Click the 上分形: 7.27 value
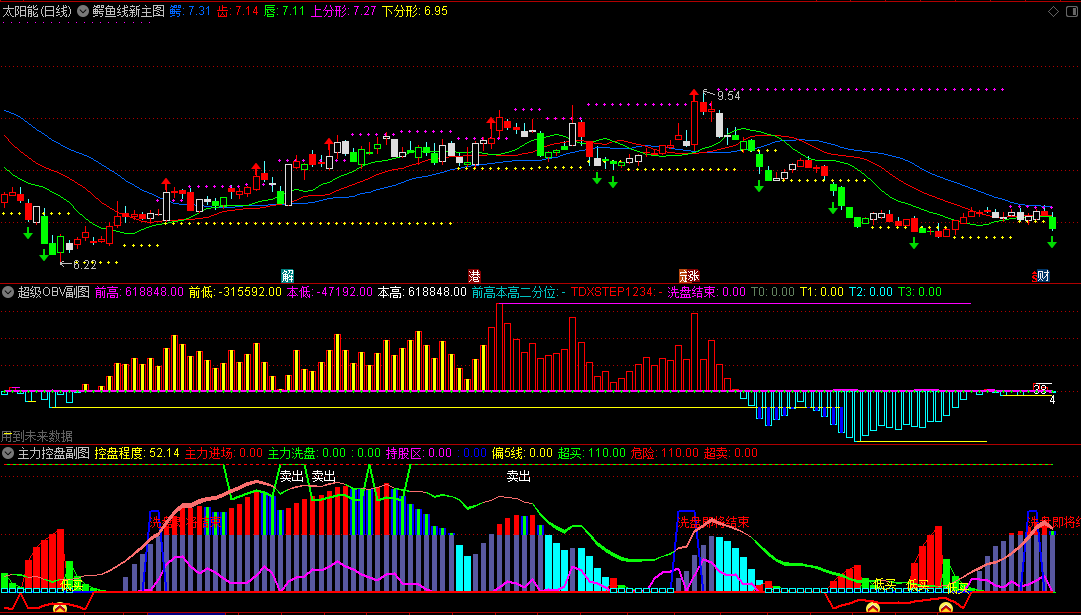 (343, 11)
